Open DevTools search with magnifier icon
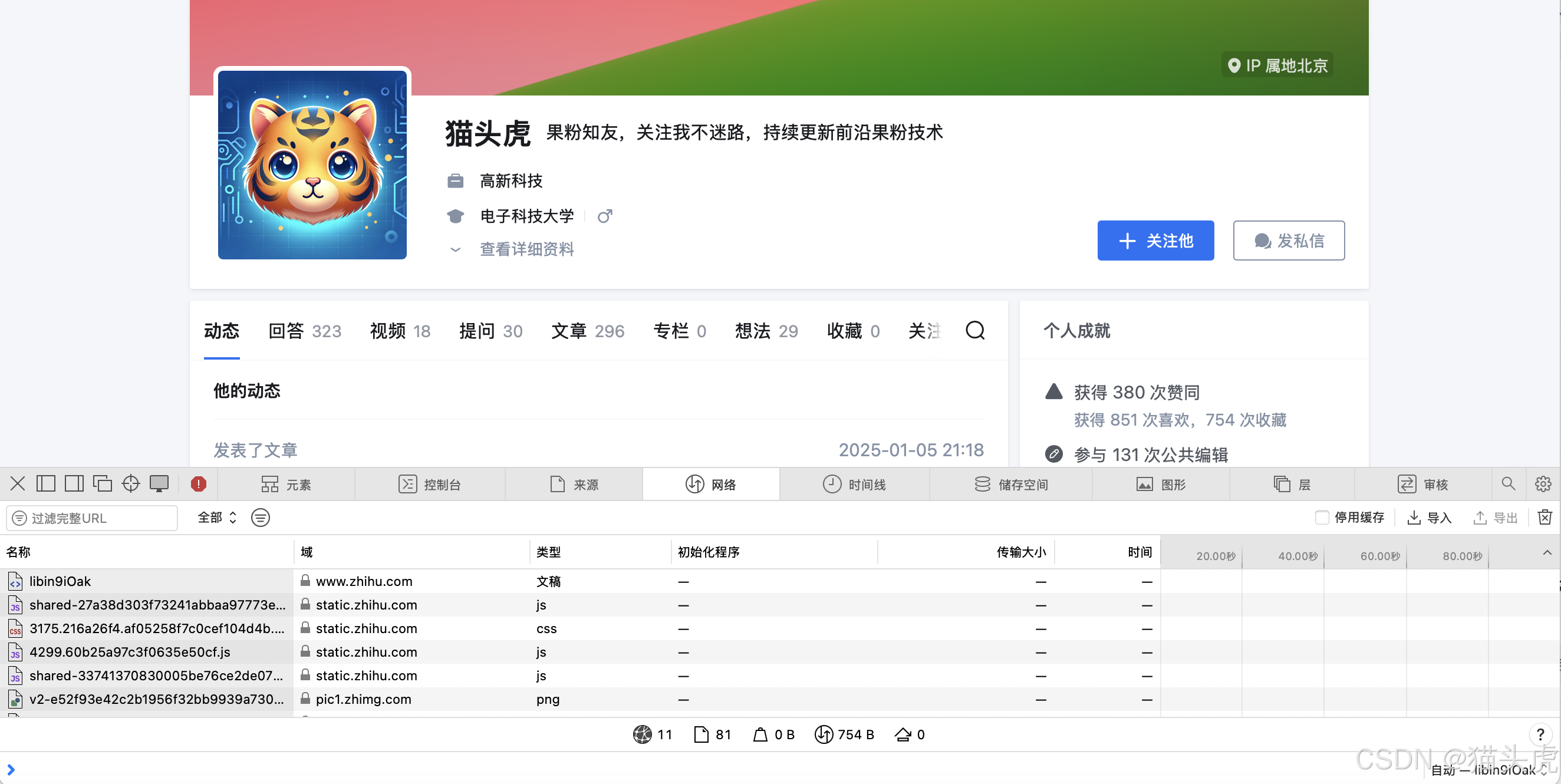This screenshot has height=784, width=1561. pyautogui.click(x=1508, y=483)
